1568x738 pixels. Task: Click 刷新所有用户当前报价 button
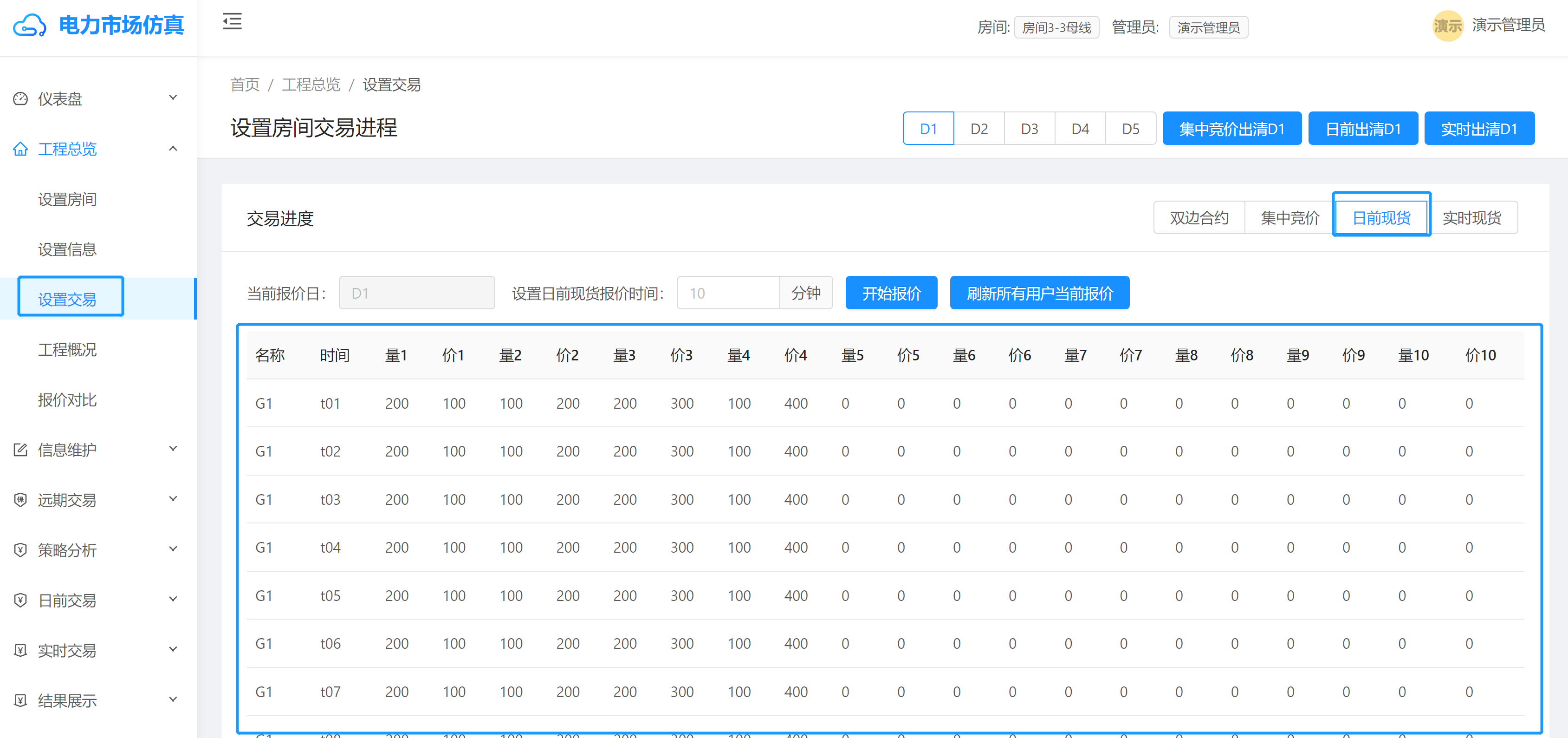pos(1040,293)
